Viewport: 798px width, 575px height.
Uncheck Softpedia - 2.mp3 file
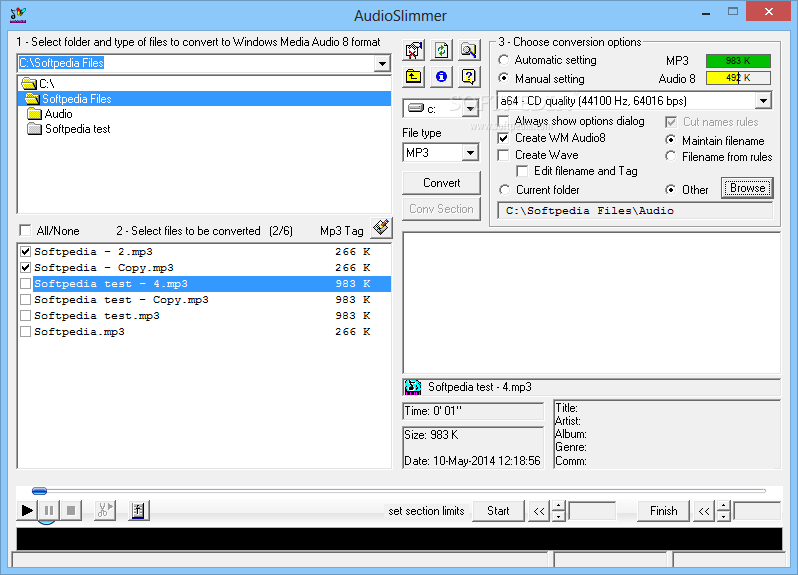[x=25, y=251]
